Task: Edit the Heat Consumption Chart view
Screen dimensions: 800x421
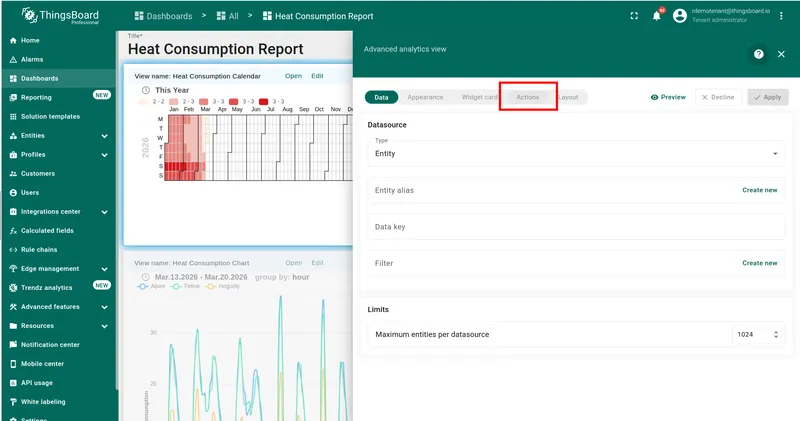Action: tap(317, 263)
